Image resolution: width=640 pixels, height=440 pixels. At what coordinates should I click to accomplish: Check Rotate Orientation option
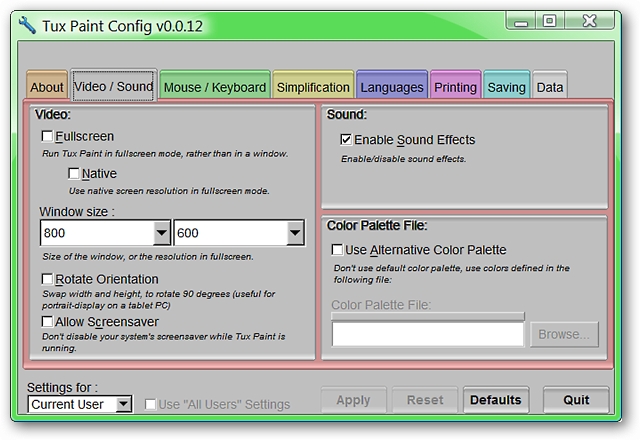(47, 279)
